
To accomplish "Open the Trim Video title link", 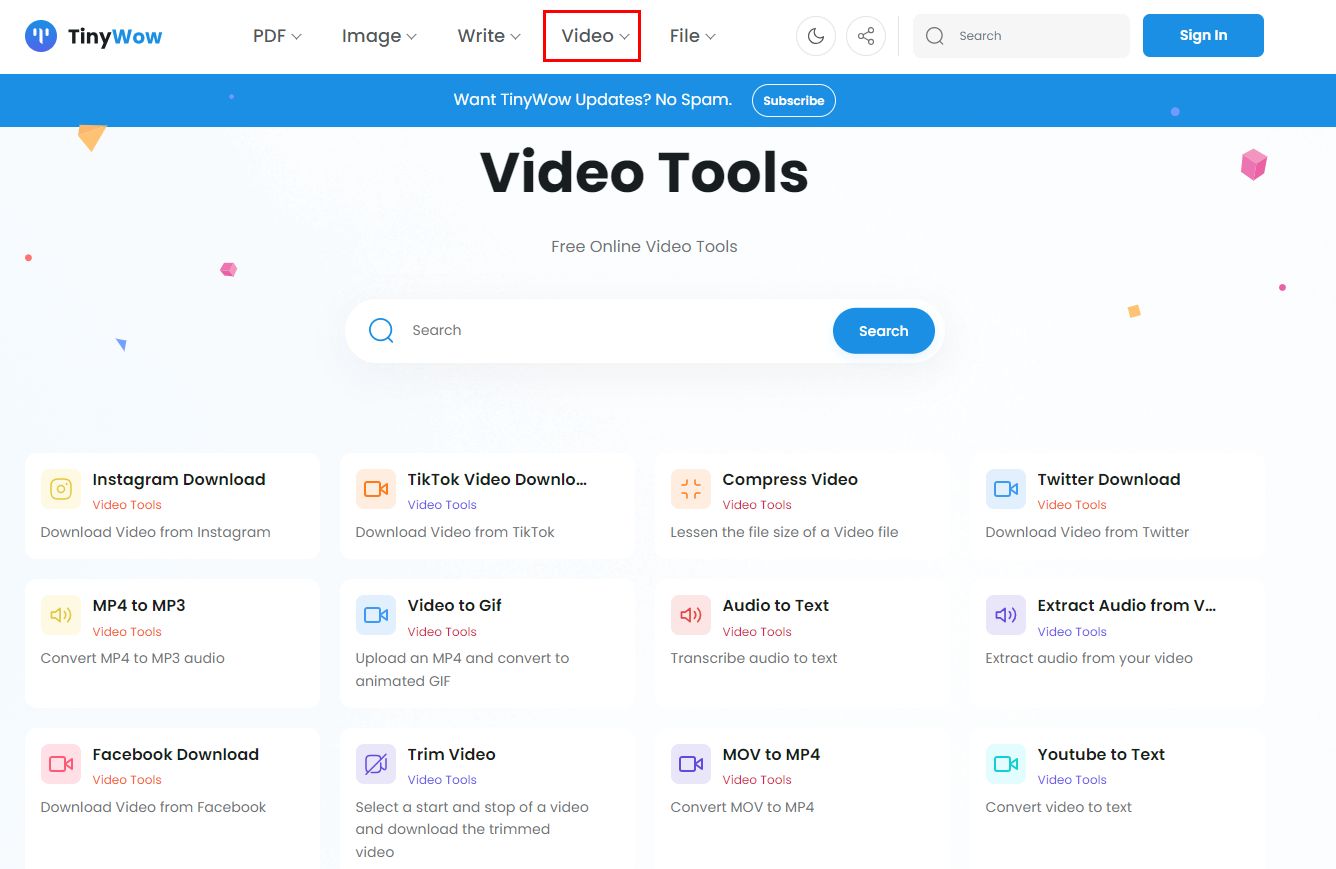I will tap(452, 754).
